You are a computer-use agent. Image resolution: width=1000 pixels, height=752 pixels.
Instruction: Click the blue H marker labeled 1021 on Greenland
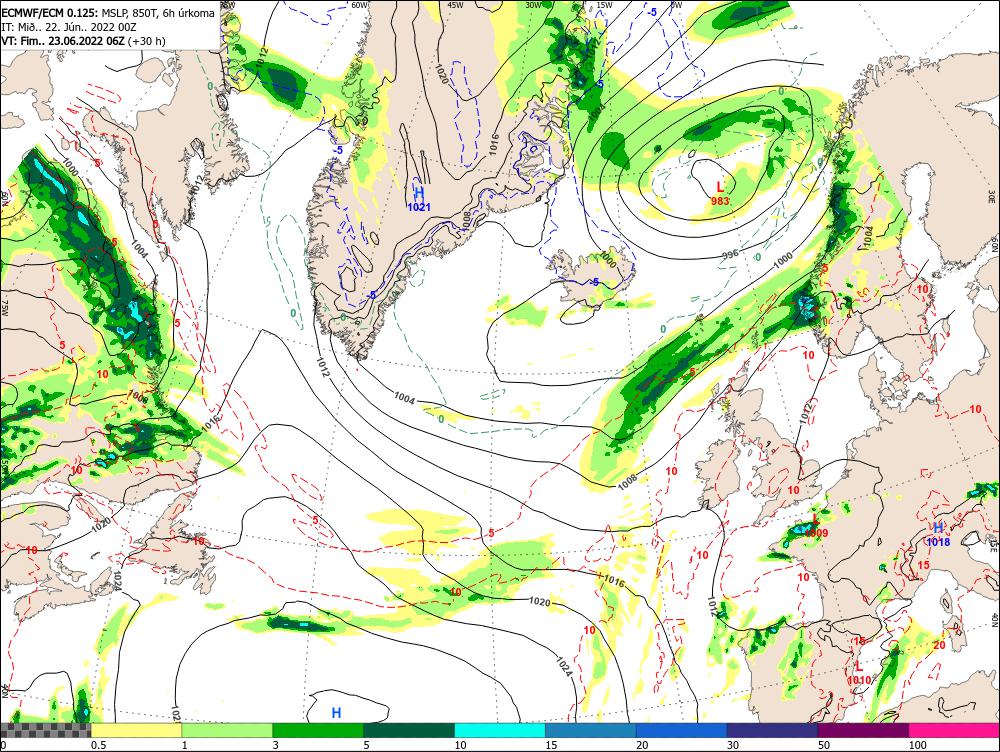[x=419, y=193]
